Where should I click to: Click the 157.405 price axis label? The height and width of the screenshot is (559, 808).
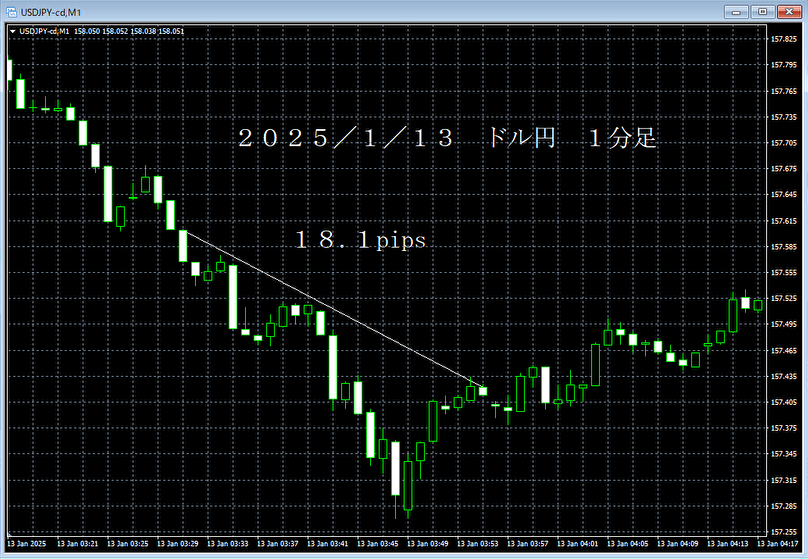[783, 402]
